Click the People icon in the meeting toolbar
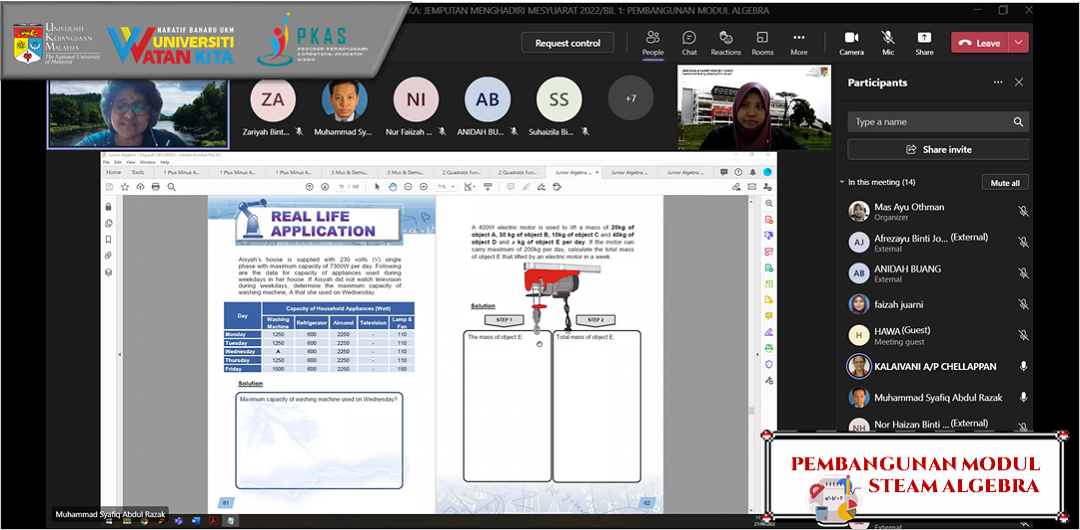This screenshot has width=1080, height=530. pyautogui.click(x=652, y=42)
